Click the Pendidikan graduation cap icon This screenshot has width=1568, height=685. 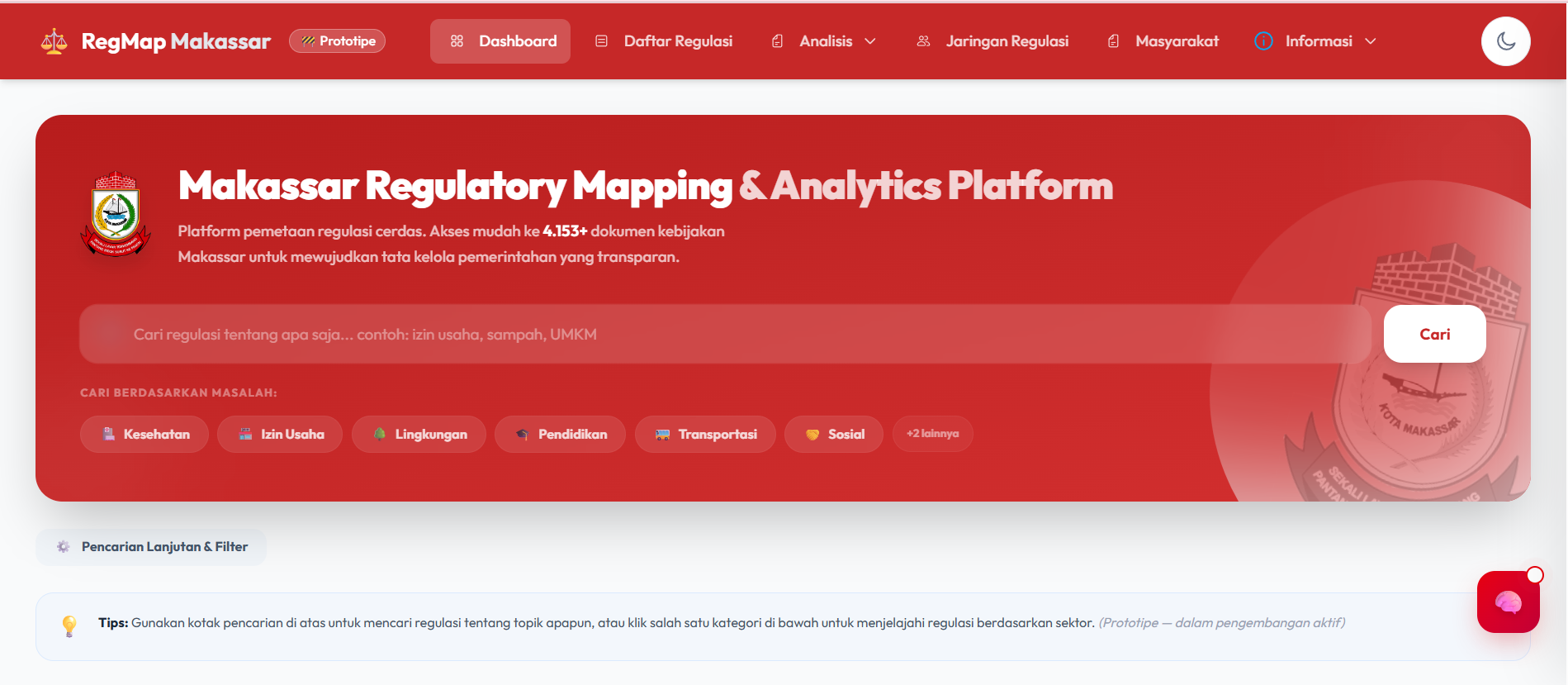coord(522,434)
